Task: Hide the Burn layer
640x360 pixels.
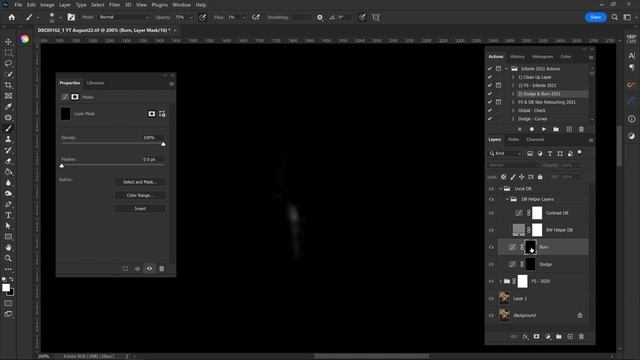Action: coord(491,247)
